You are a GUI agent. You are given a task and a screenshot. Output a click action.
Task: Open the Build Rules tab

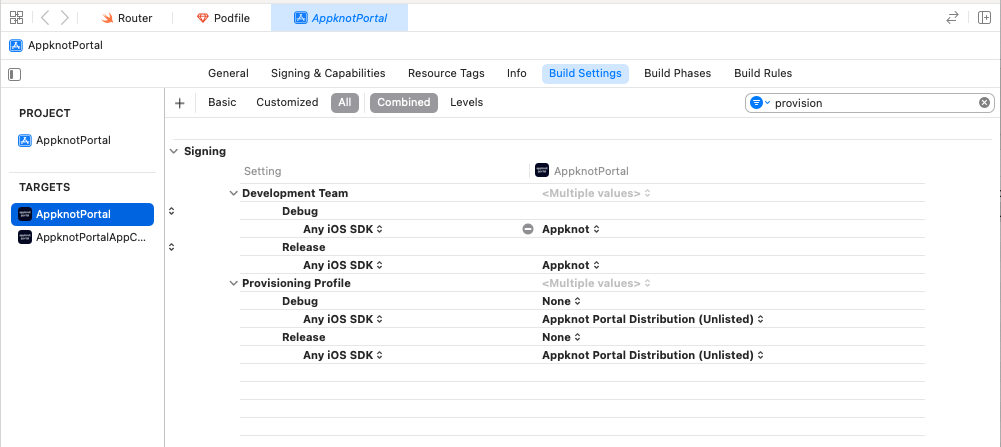click(x=763, y=73)
